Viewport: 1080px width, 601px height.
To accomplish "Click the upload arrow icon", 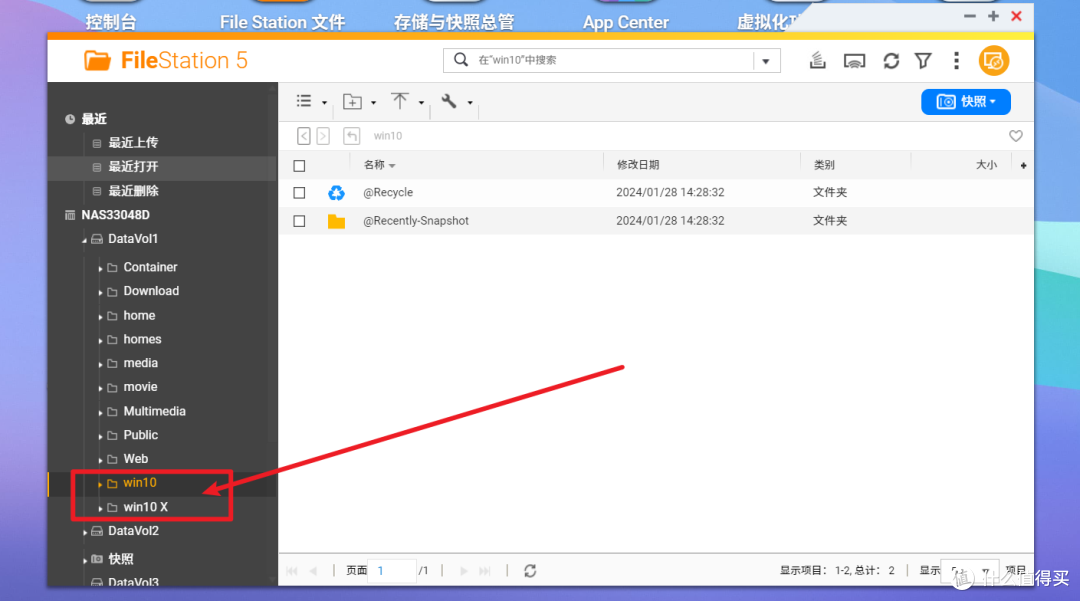I will coord(399,101).
